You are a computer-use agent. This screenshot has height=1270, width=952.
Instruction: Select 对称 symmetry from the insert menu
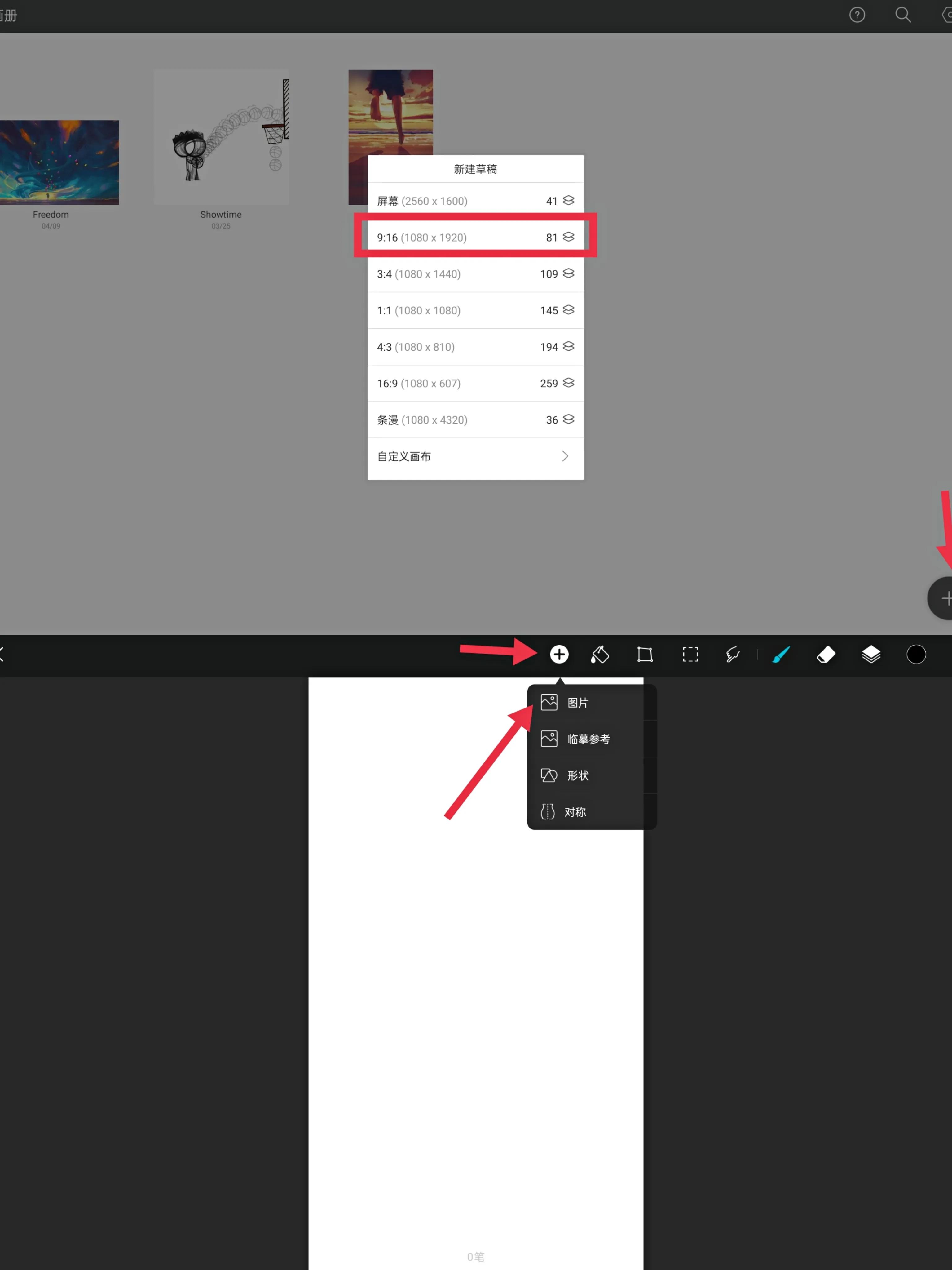tap(575, 812)
